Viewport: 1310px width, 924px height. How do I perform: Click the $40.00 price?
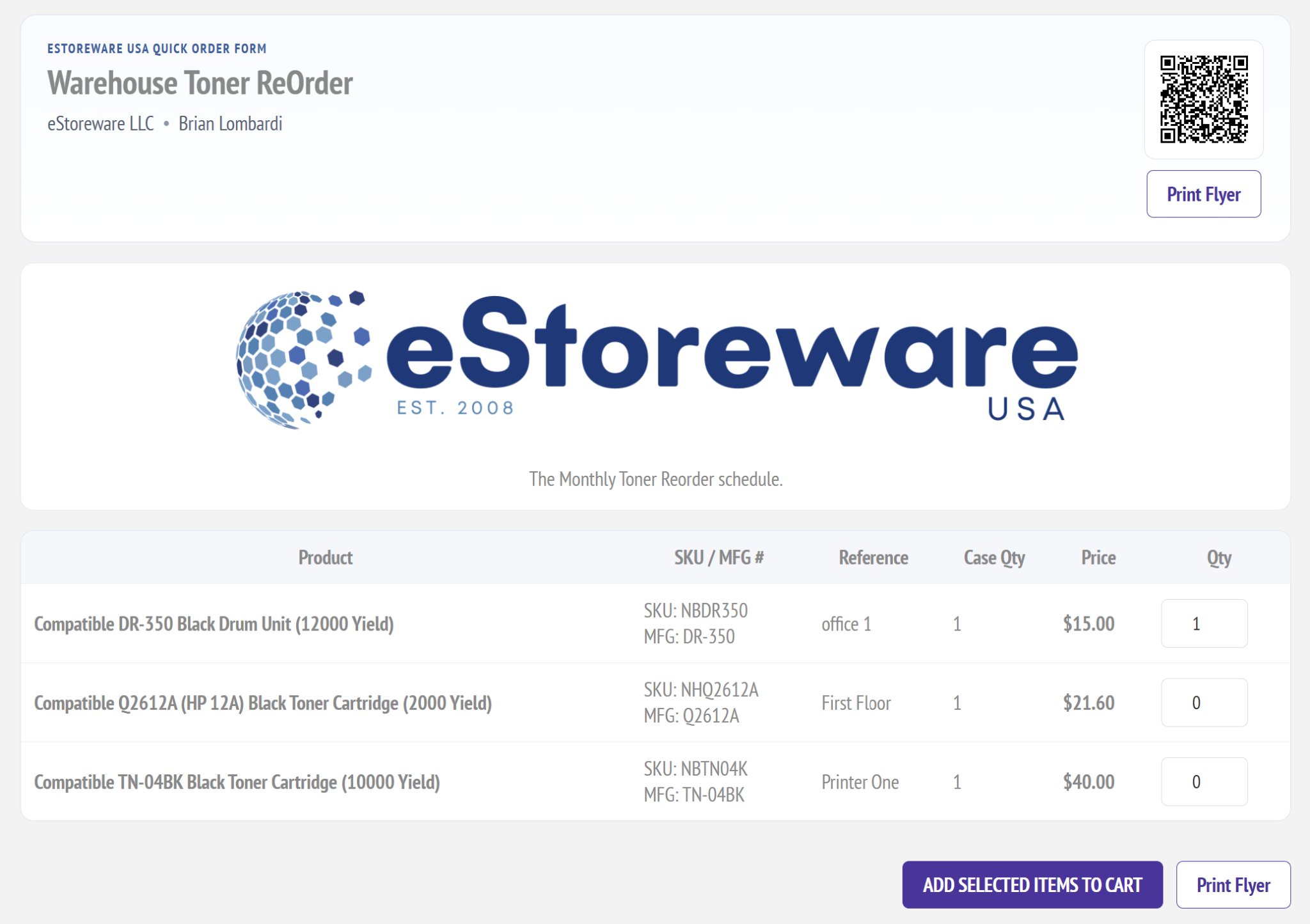(1089, 781)
